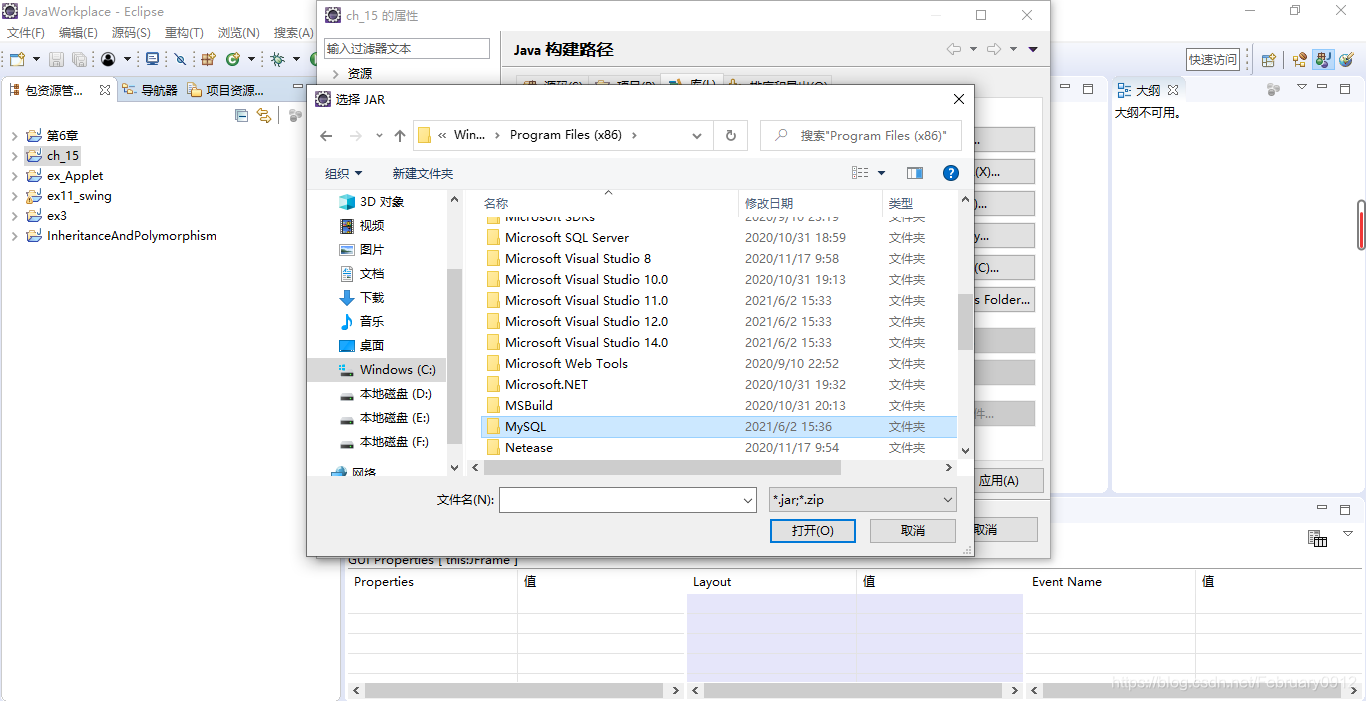Image resolution: width=1366 pixels, height=701 pixels.
Task: Select Windows (C:) in the navigation pane
Action: (x=377, y=369)
